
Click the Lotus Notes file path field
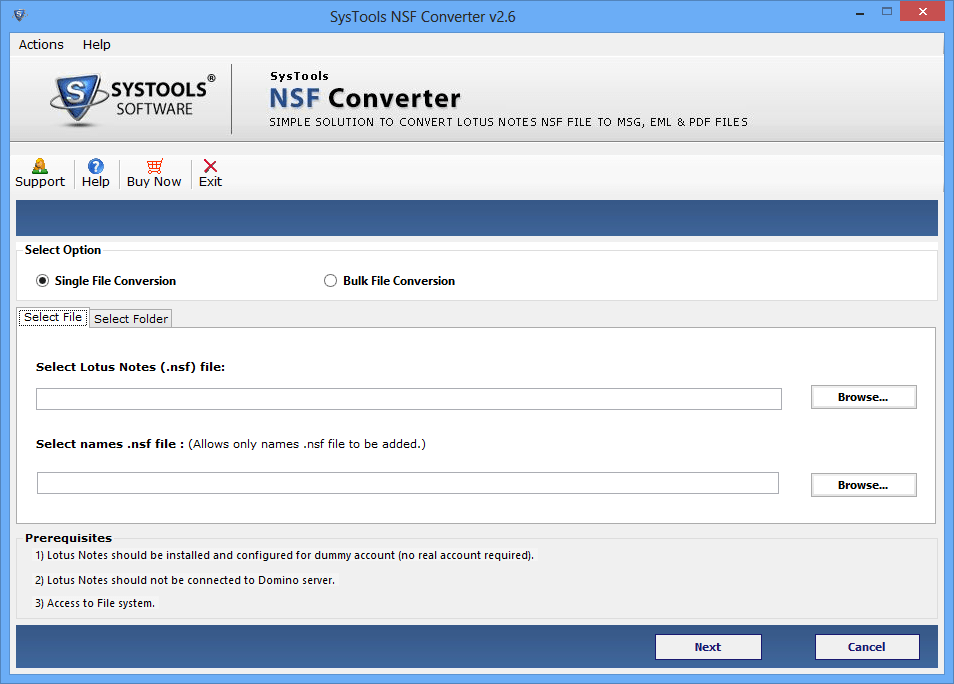coord(408,398)
